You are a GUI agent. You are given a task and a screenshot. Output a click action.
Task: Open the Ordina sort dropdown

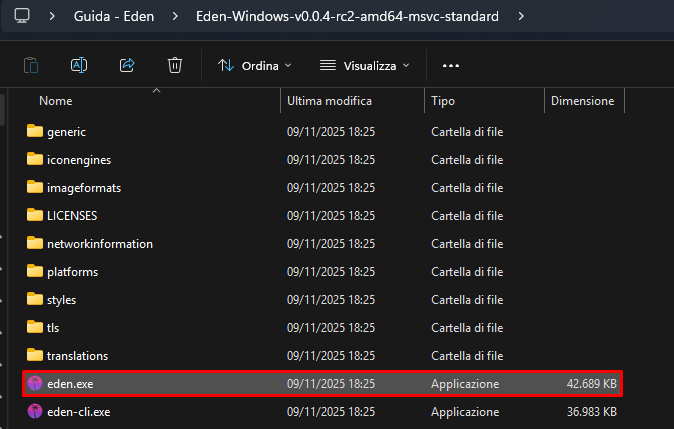coord(254,66)
